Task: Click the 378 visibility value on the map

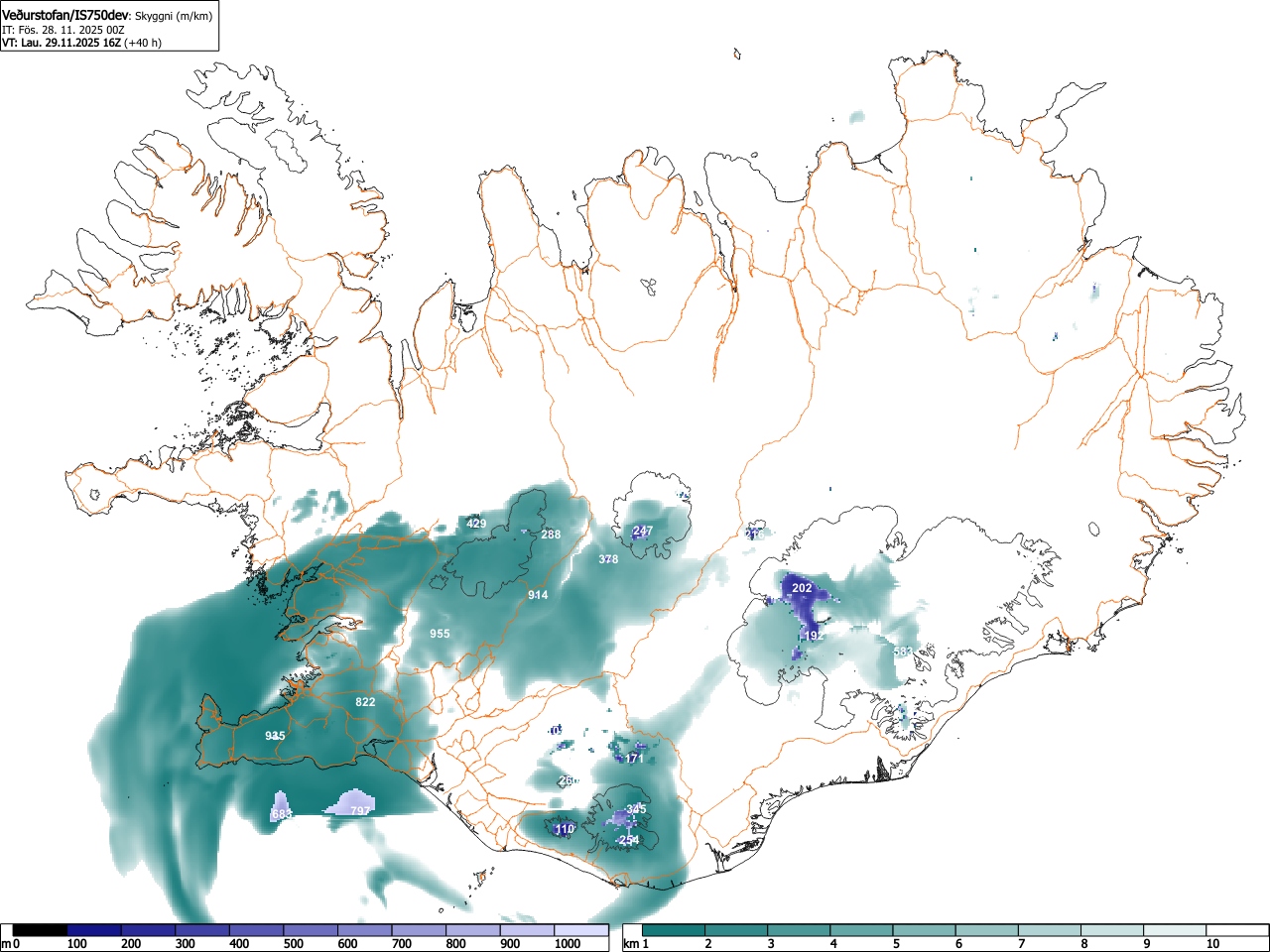Action: pos(608,559)
